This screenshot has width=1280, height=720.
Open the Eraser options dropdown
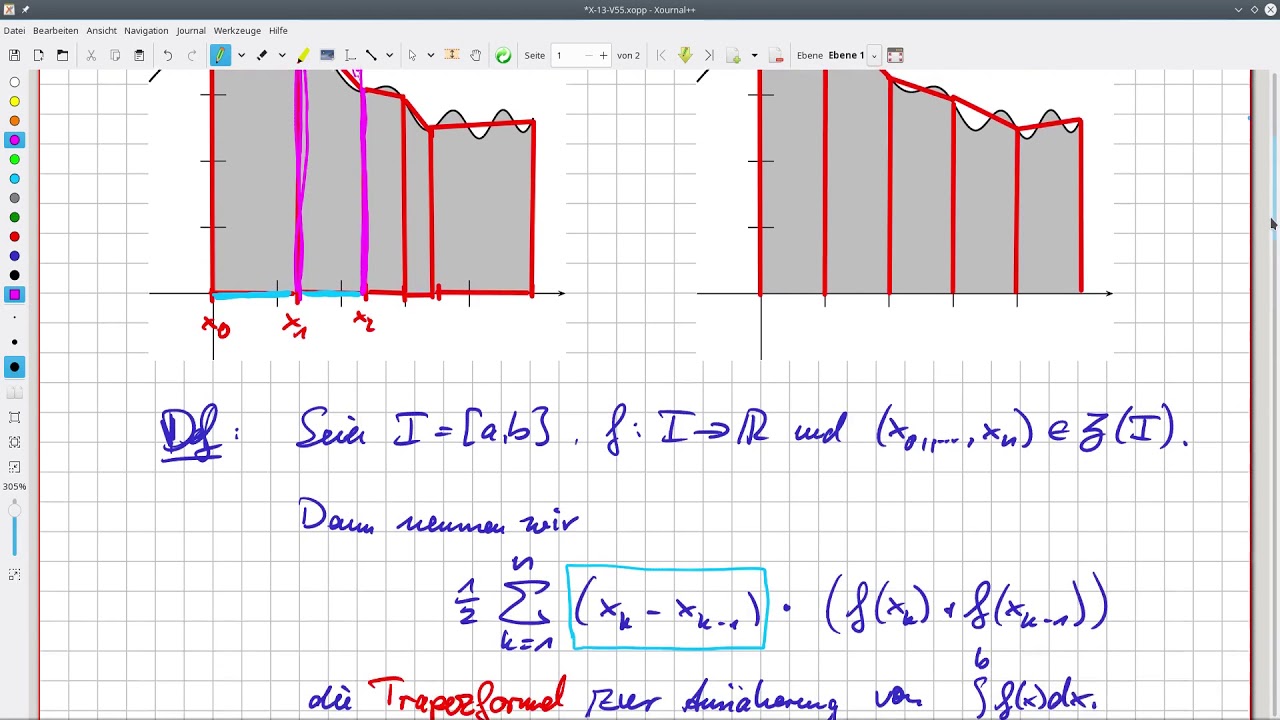click(x=282, y=56)
